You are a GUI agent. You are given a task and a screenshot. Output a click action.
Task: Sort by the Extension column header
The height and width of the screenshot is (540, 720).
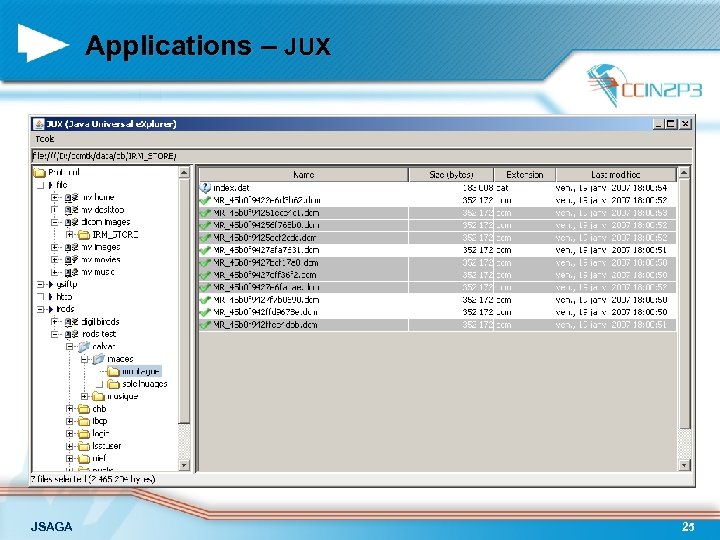pyautogui.click(x=524, y=174)
